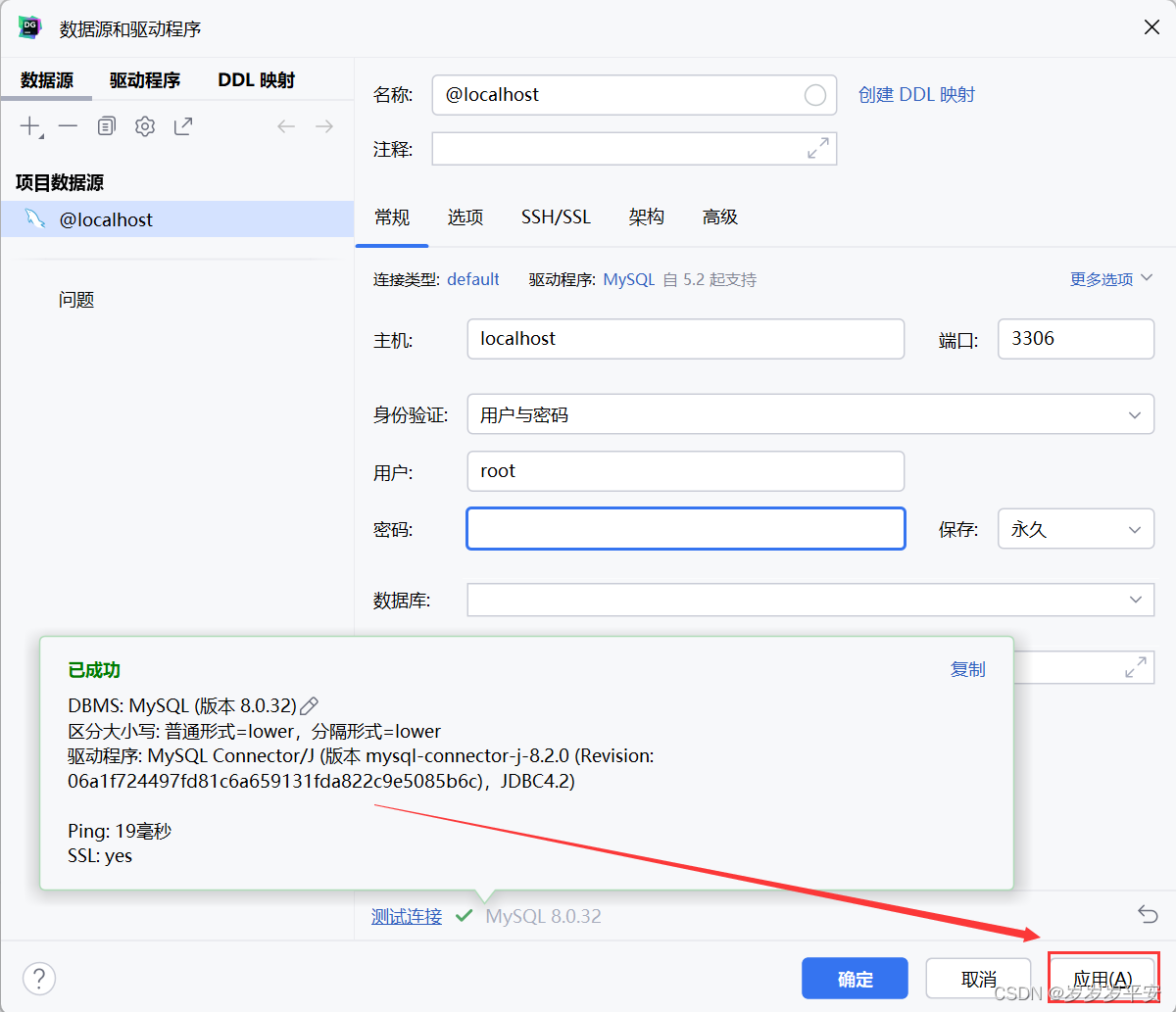Switch to the 数据源 tab

click(47, 80)
